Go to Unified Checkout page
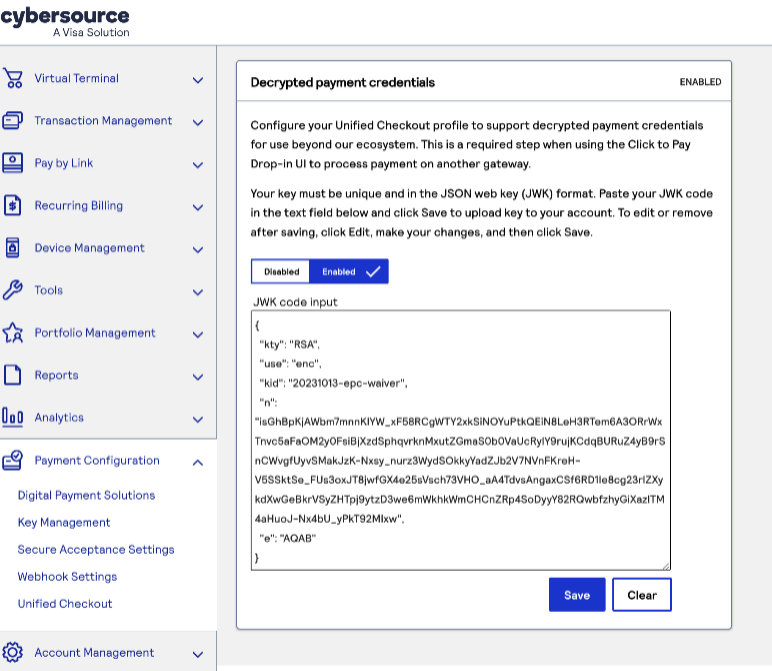This screenshot has height=671, width=772. tap(65, 604)
